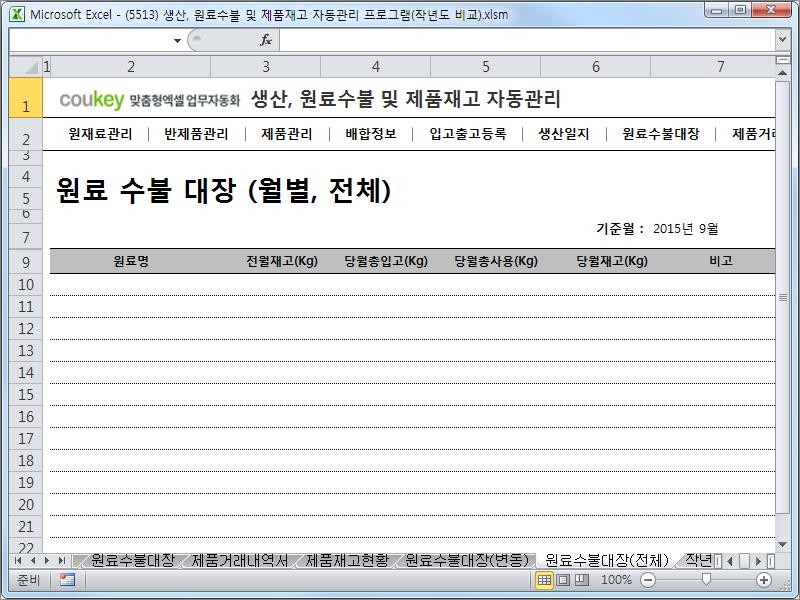Click the fx insert function icon
Screen dimensions: 800x600
coord(266,40)
